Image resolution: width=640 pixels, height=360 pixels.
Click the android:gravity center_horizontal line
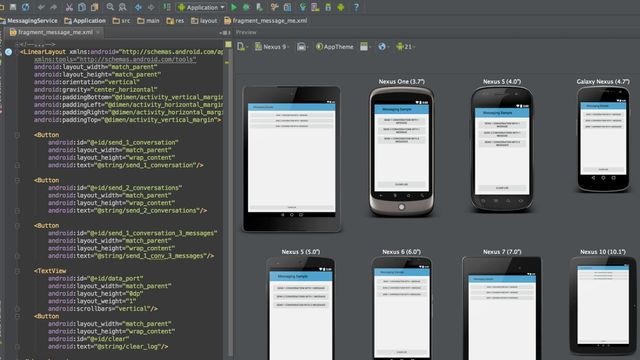(96, 89)
